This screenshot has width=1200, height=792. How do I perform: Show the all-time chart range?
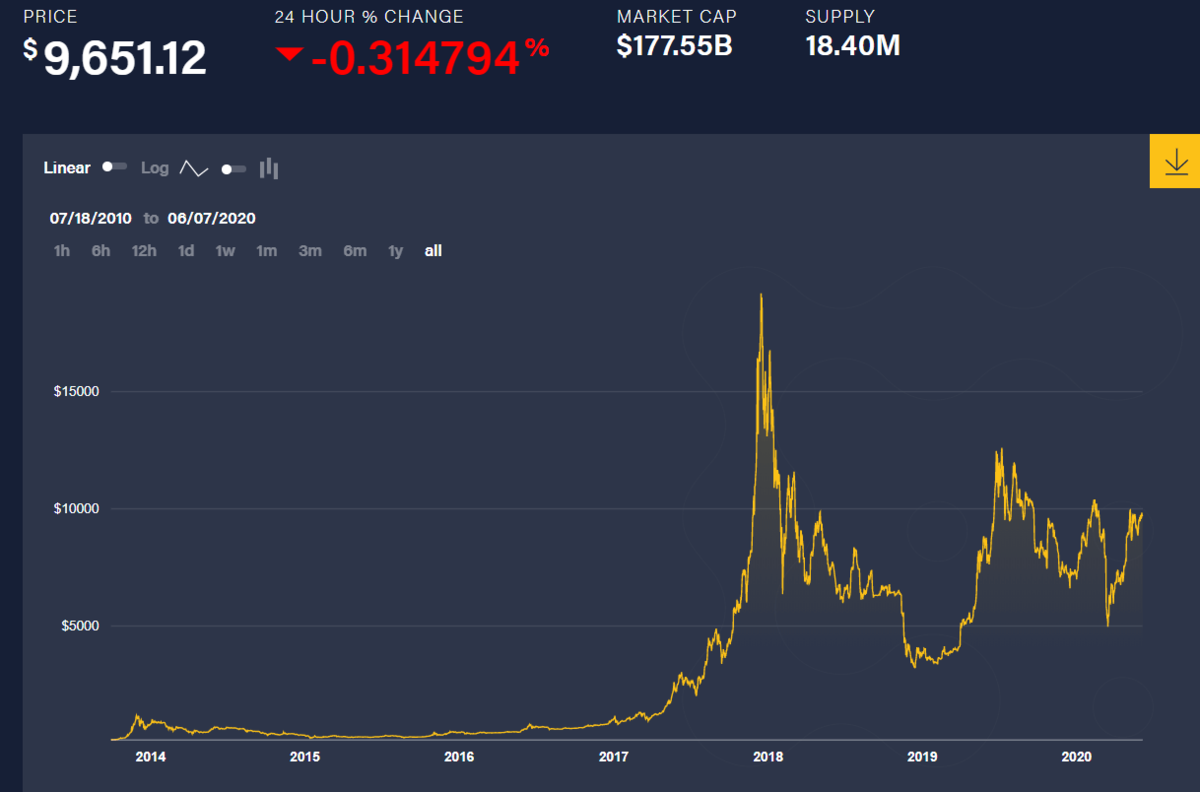click(x=433, y=251)
